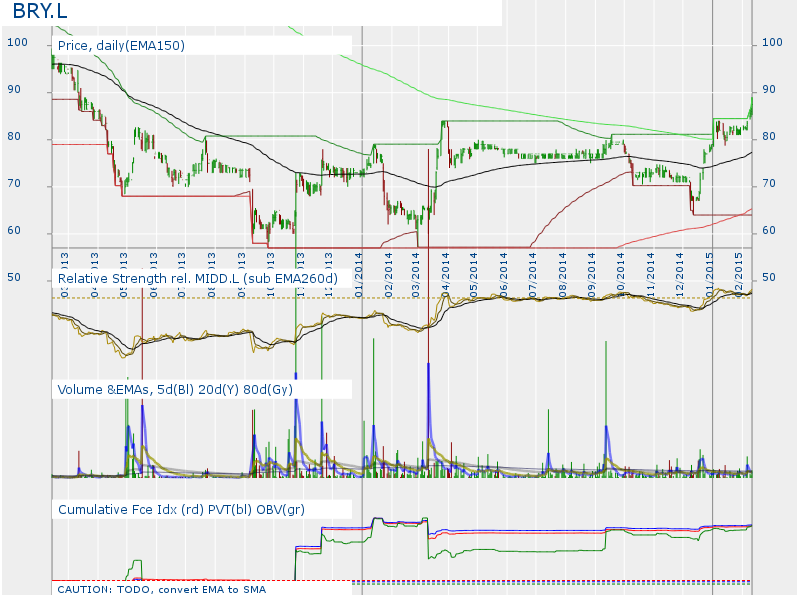Click the right axis value 100
This screenshot has height=595, width=797.
(772, 42)
